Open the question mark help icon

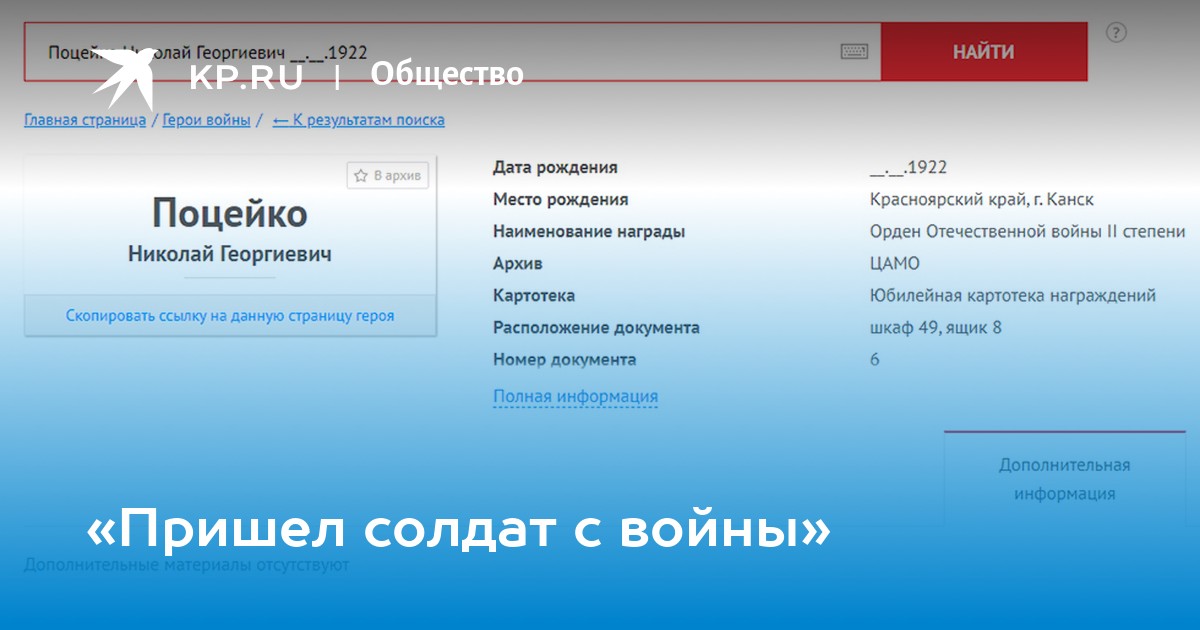pyautogui.click(x=1116, y=33)
